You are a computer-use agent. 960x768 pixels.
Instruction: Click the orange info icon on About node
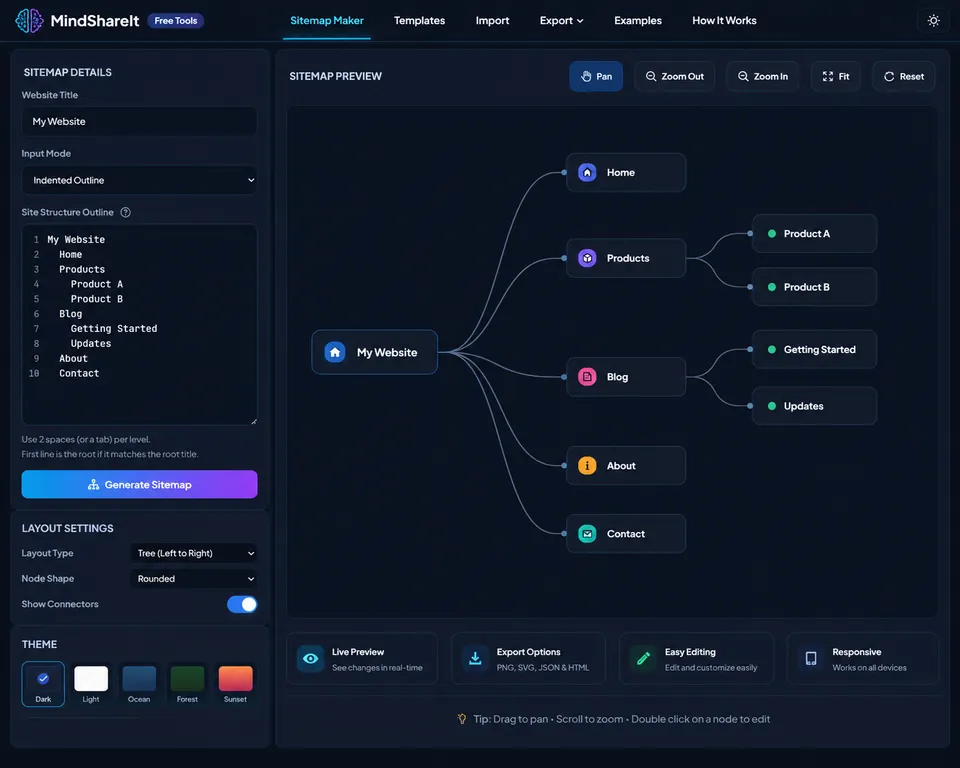tap(587, 465)
